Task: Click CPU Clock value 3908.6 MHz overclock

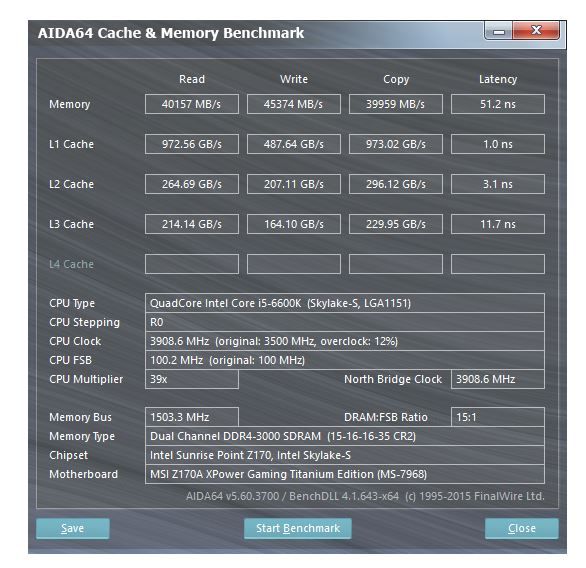Action: pos(345,341)
